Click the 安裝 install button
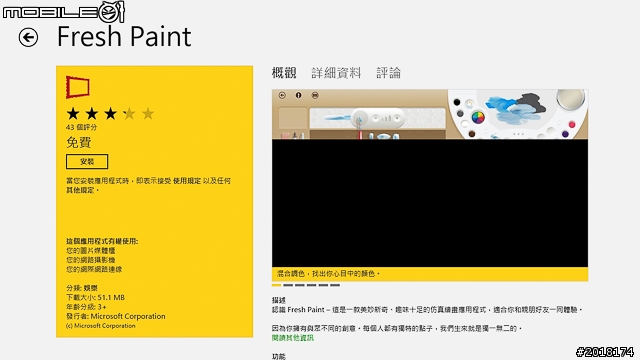The image size is (640, 360). [87, 162]
